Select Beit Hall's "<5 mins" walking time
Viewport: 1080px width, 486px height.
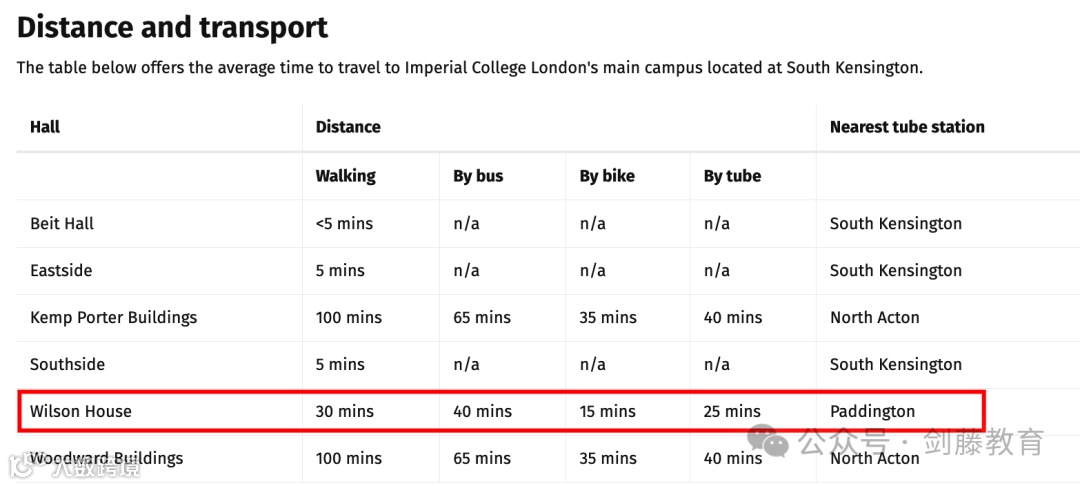[344, 224]
